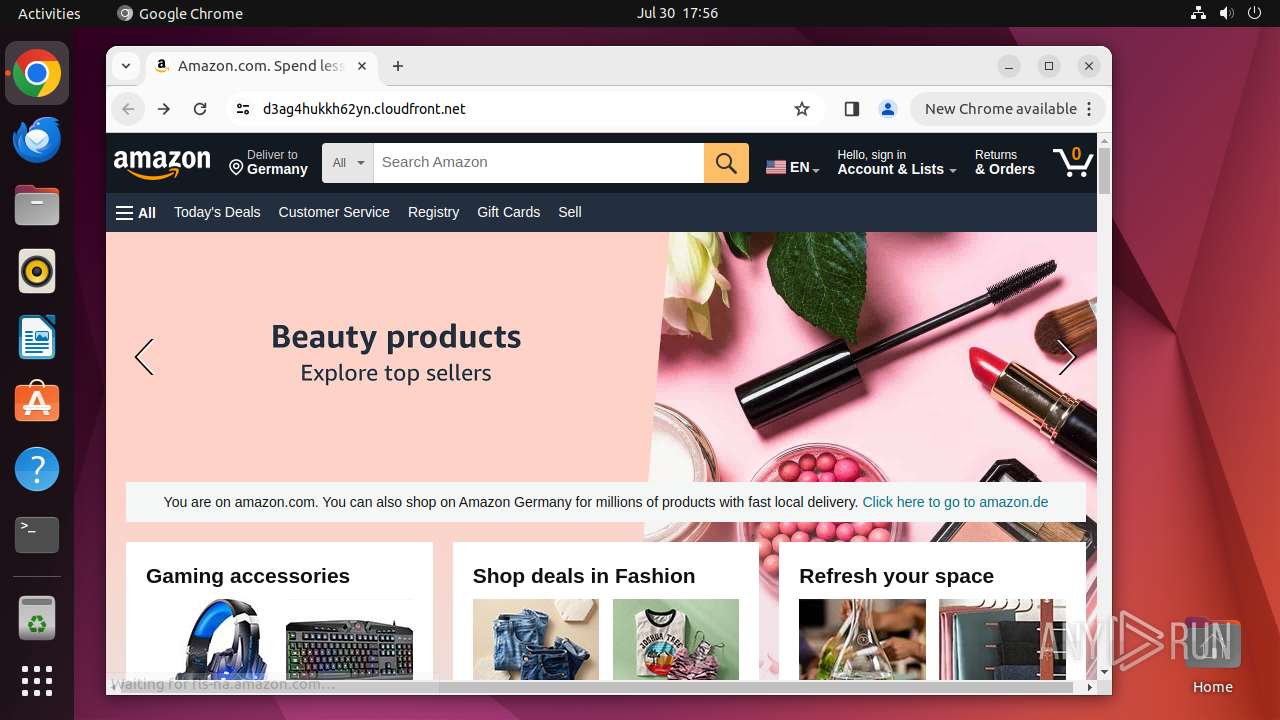Open new tab with plus button
1280x720 pixels.
point(398,66)
